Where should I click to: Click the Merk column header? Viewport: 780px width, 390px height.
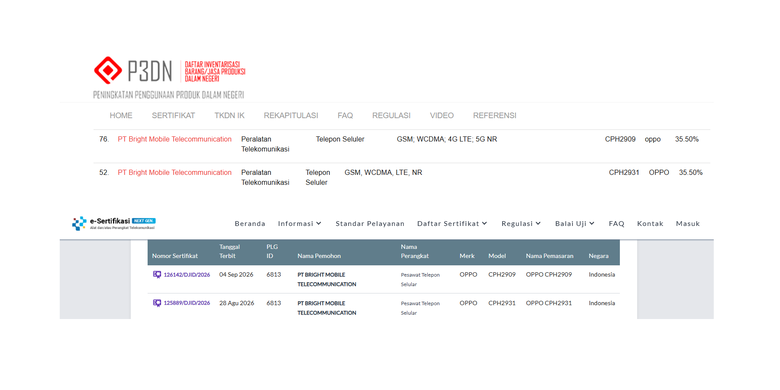point(467,256)
